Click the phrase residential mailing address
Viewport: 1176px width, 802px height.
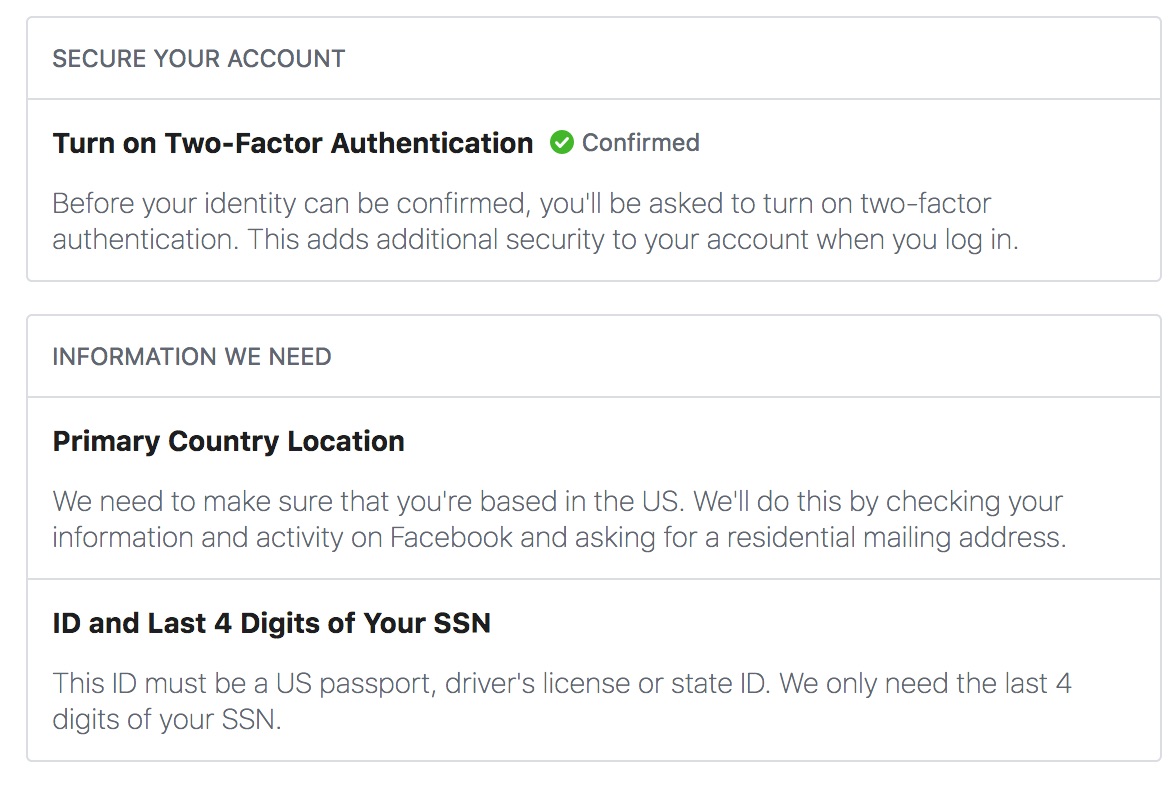pos(894,537)
